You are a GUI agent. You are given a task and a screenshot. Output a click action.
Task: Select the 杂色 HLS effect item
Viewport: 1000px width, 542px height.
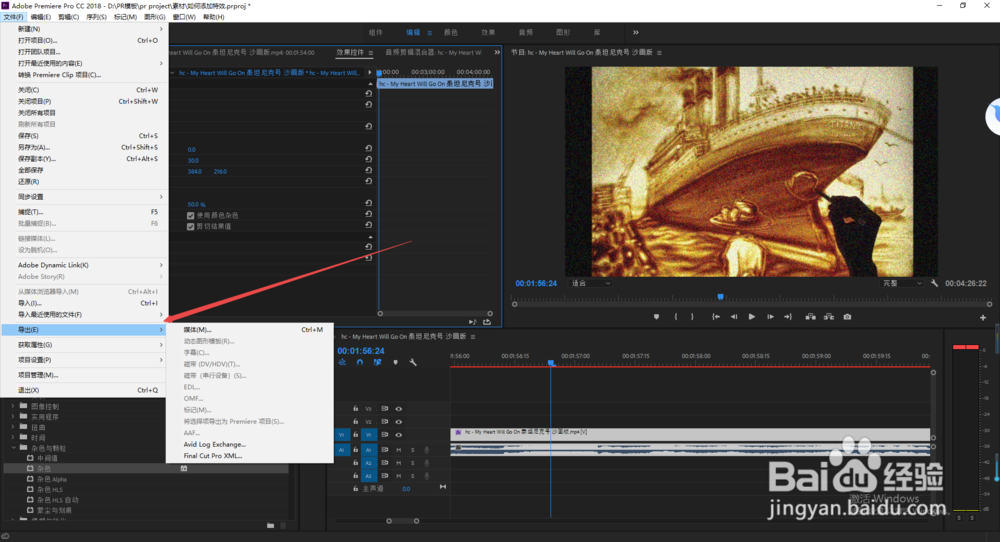click(x=50, y=490)
